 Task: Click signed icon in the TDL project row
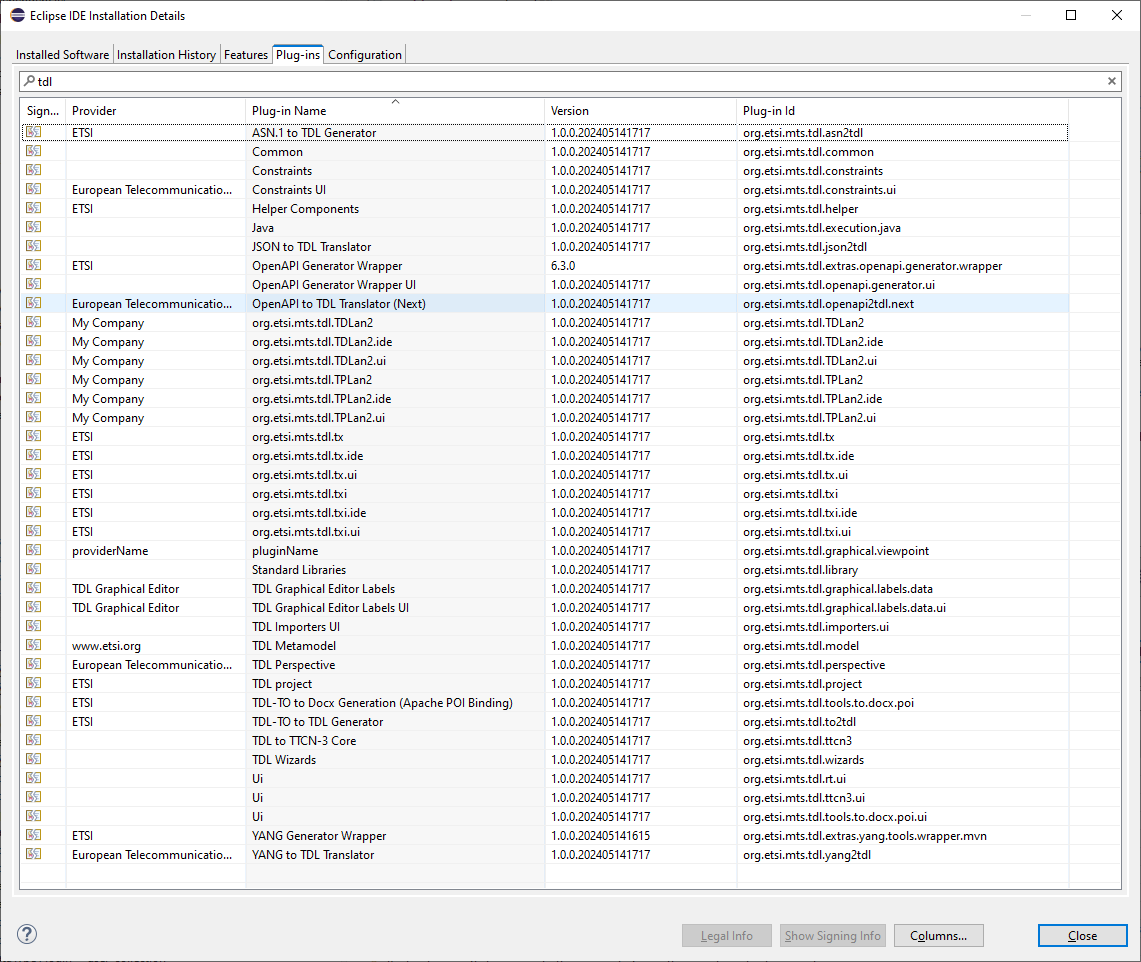[33, 683]
